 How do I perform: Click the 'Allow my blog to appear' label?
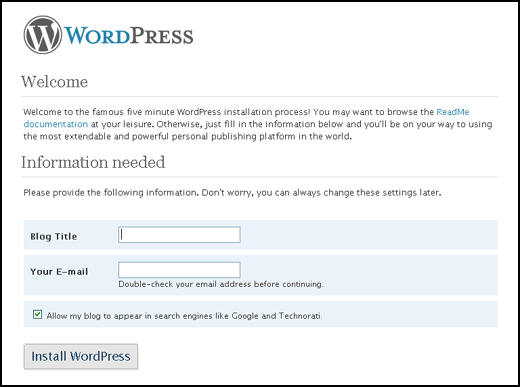(x=184, y=316)
